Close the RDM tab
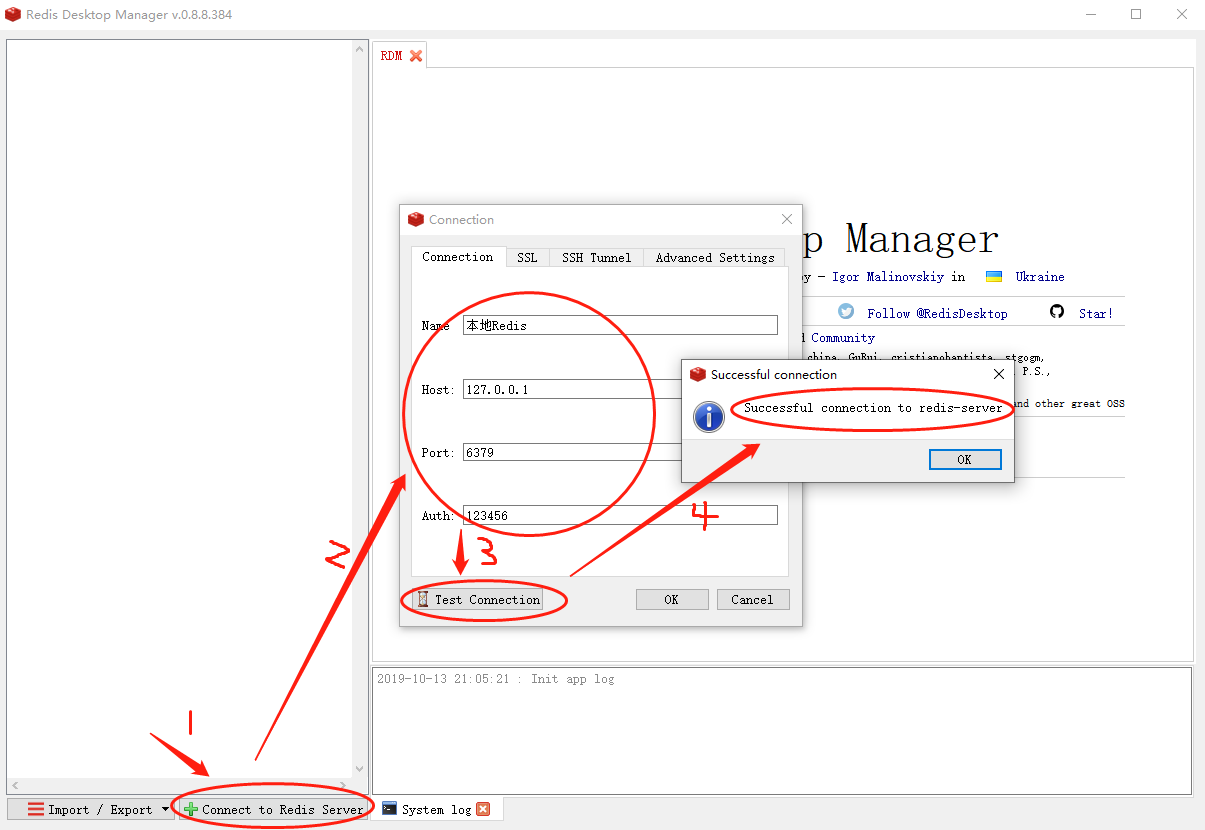The width and height of the screenshot is (1205, 830). coord(416,56)
